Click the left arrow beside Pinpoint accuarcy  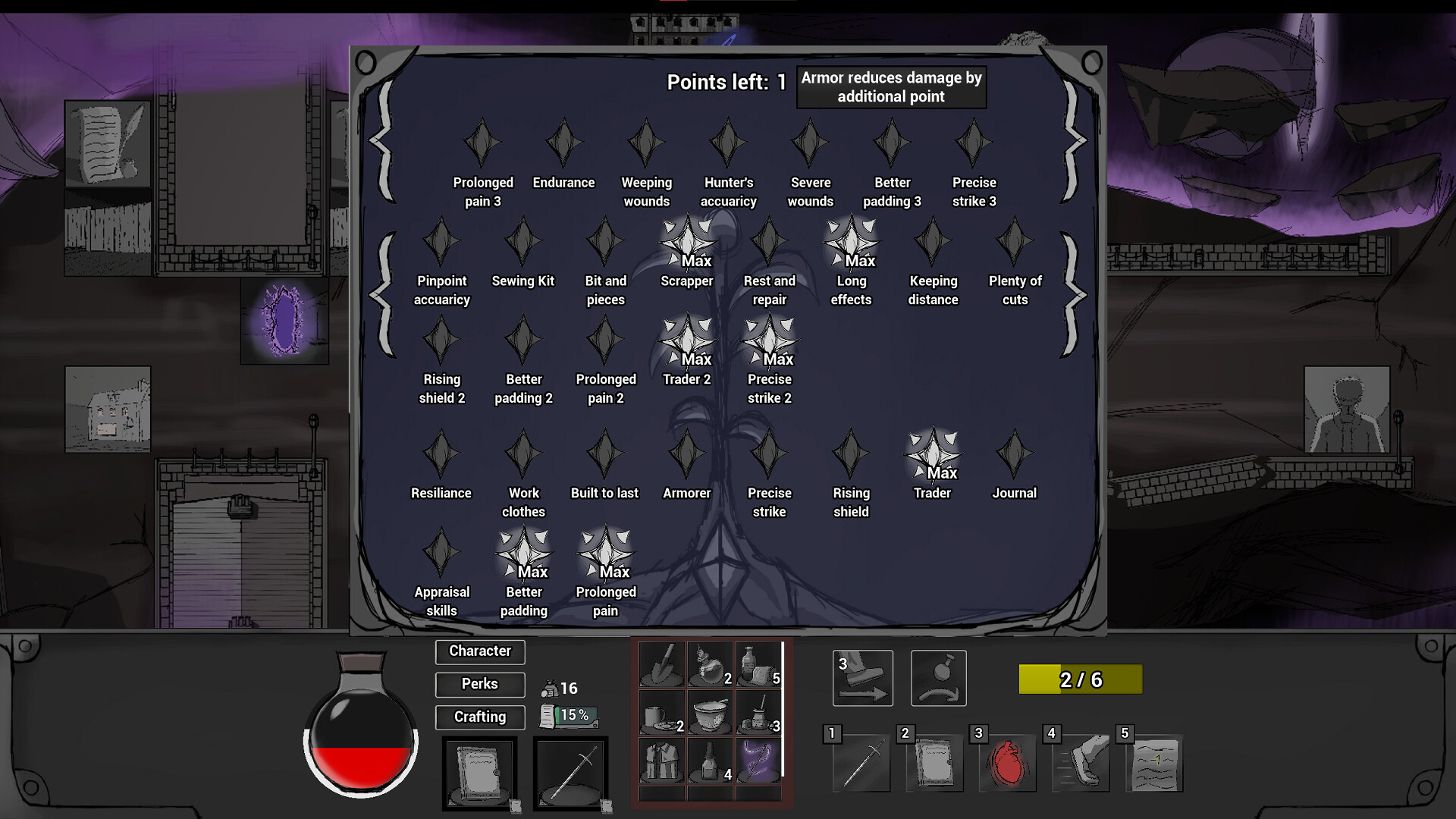coord(382,295)
